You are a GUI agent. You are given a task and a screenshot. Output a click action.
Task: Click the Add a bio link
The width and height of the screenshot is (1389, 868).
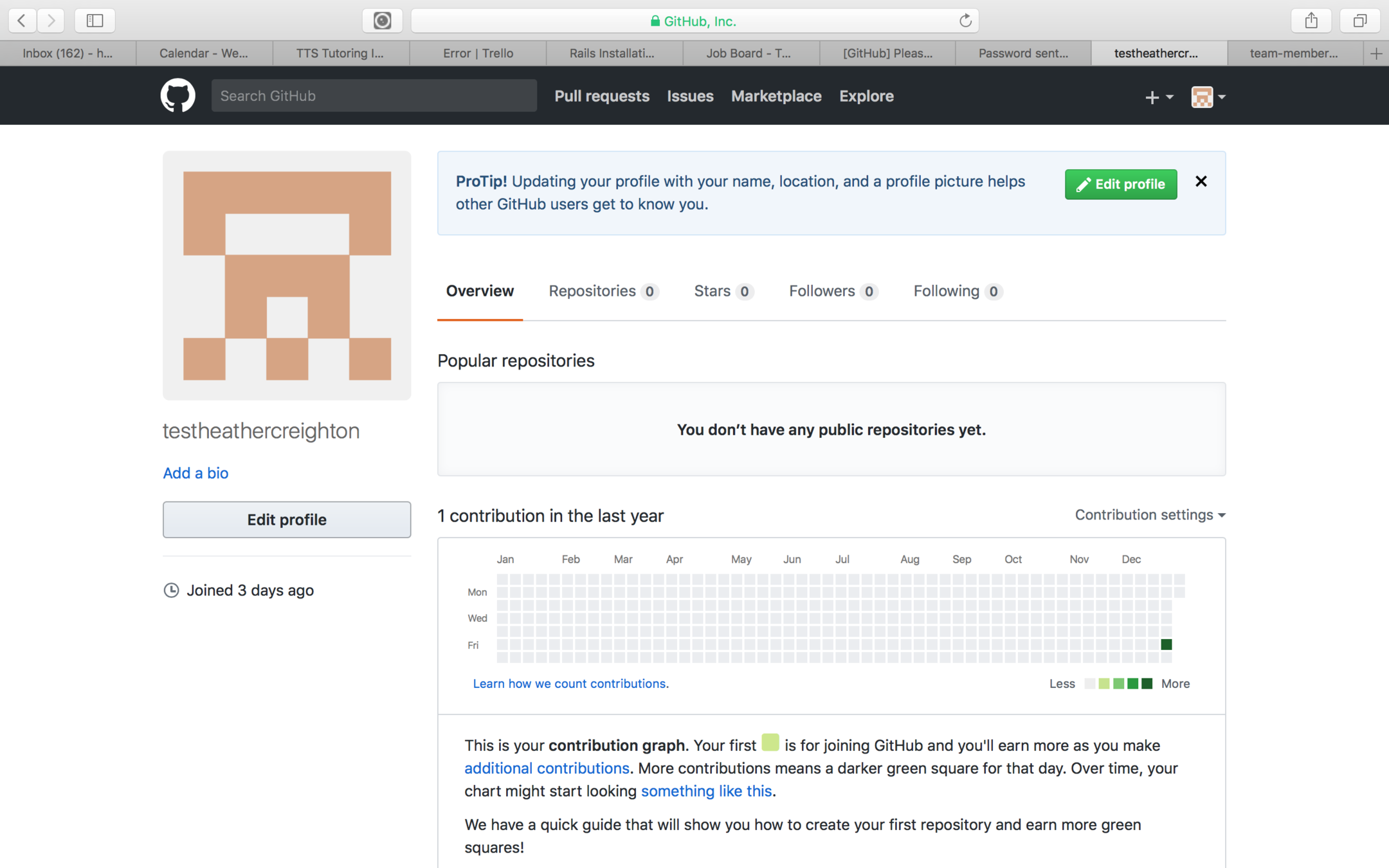tap(195, 473)
